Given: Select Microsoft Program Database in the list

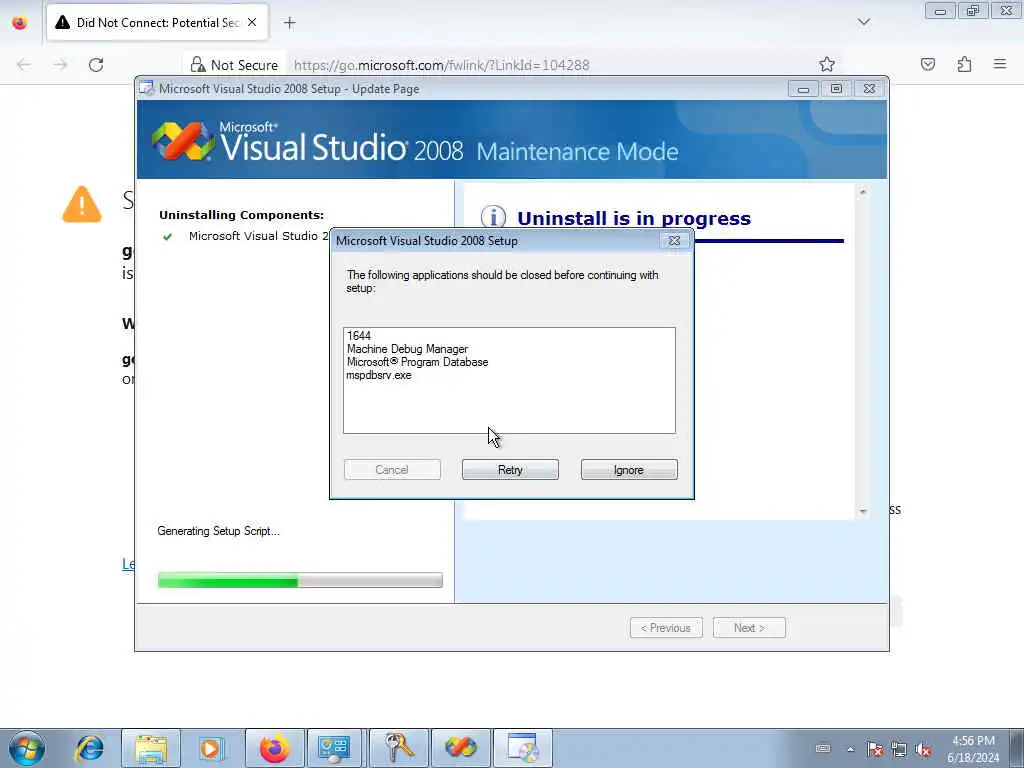Looking at the screenshot, I should point(417,362).
